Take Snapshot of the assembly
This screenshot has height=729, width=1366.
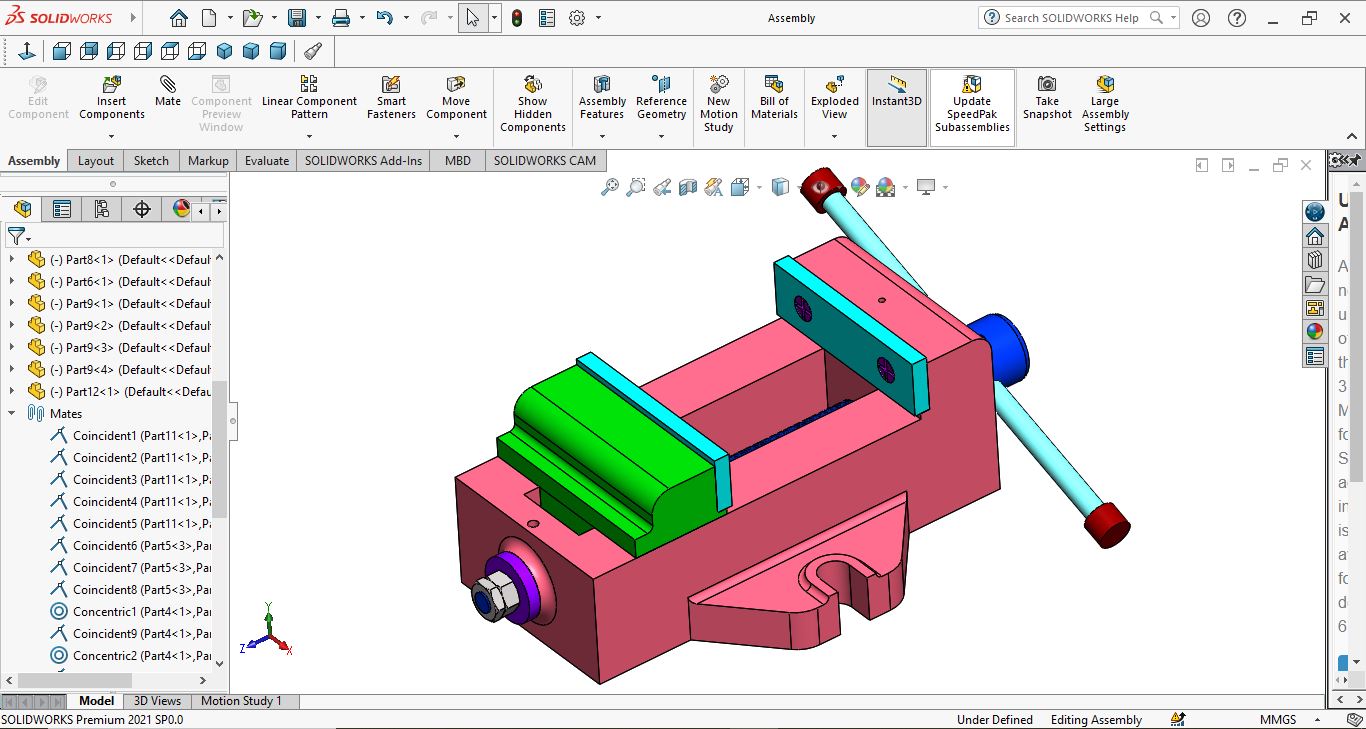1047,98
